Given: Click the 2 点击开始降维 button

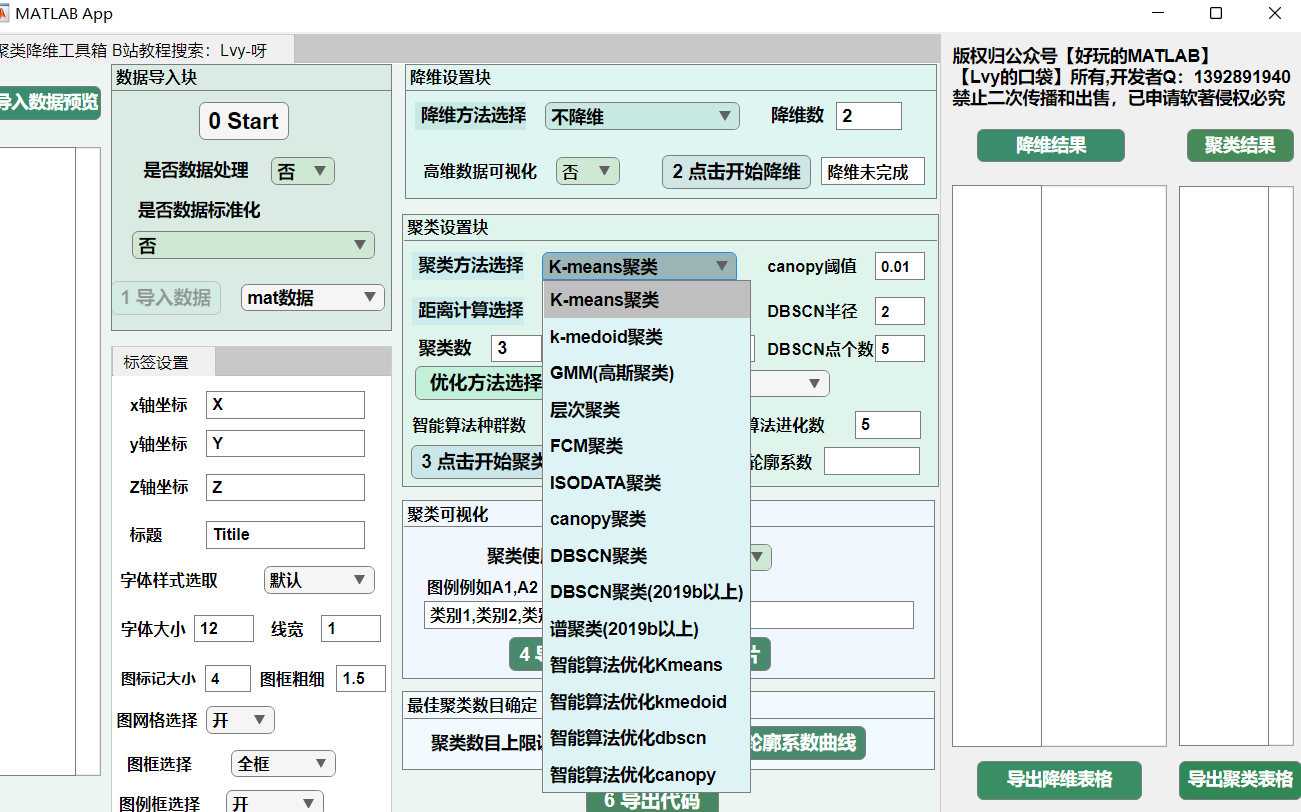Looking at the screenshot, I should coord(736,171).
